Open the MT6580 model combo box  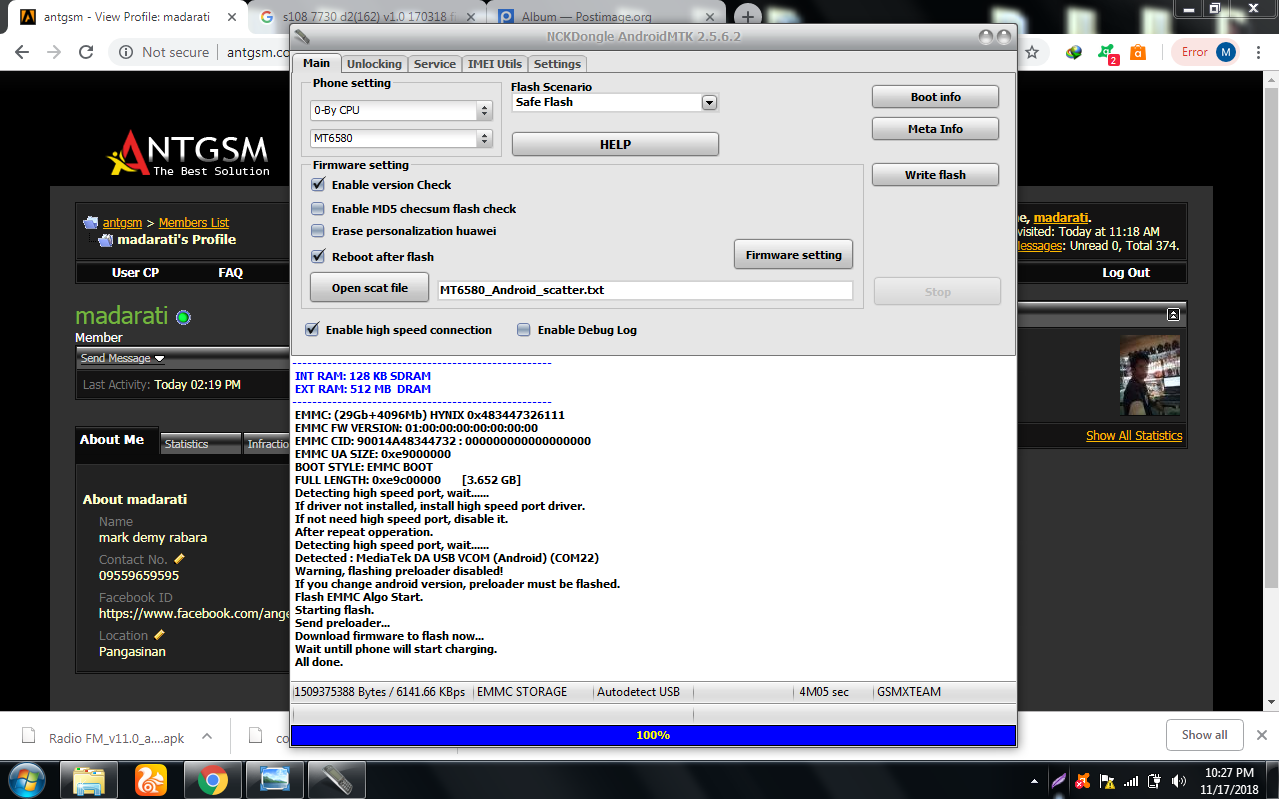point(402,138)
